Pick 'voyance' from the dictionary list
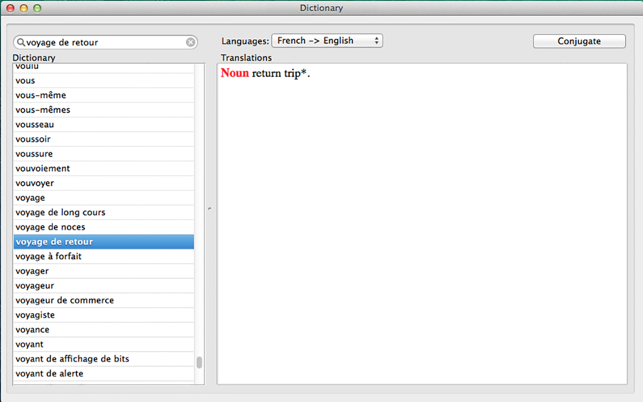The image size is (643, 402). [104, 329]
